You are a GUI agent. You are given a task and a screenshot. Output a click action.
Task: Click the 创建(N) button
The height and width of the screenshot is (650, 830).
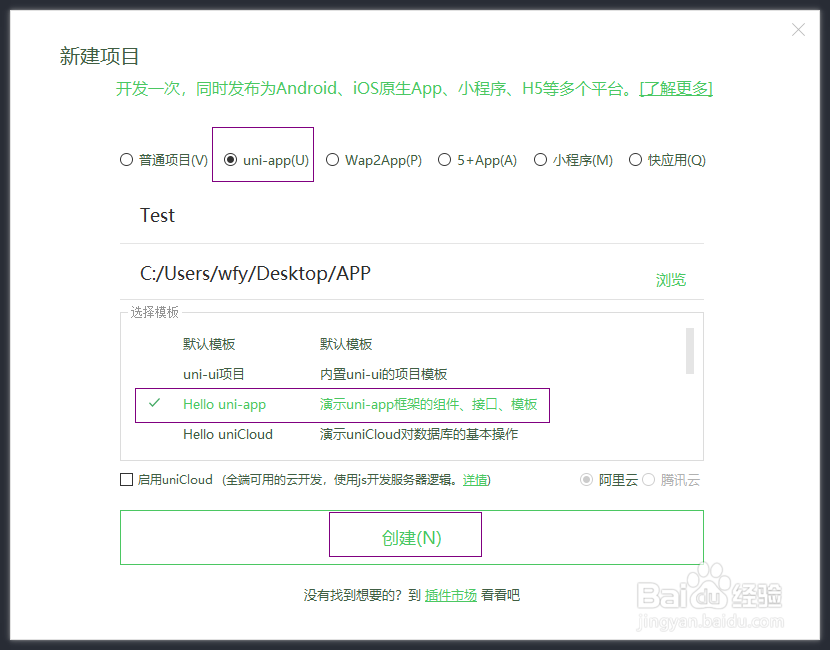(412, 538)
